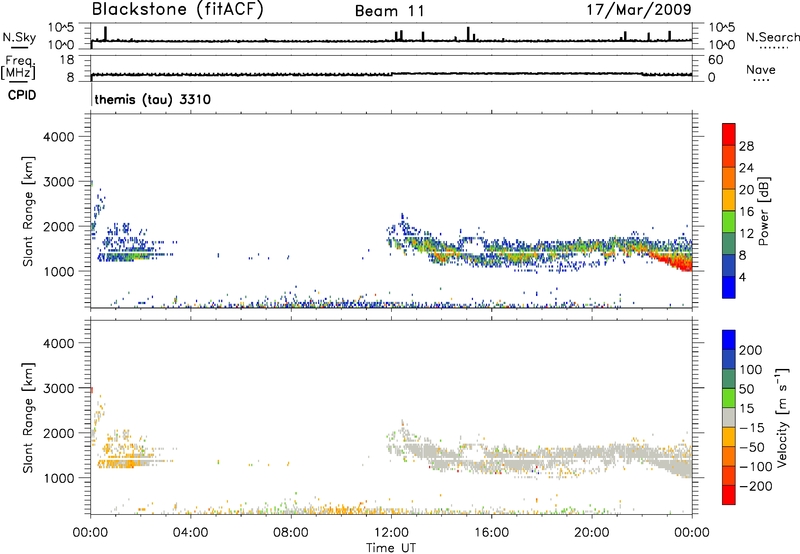
Task: Click the 1000 range tick in the velocity panel
Action: tap(58, 478)
